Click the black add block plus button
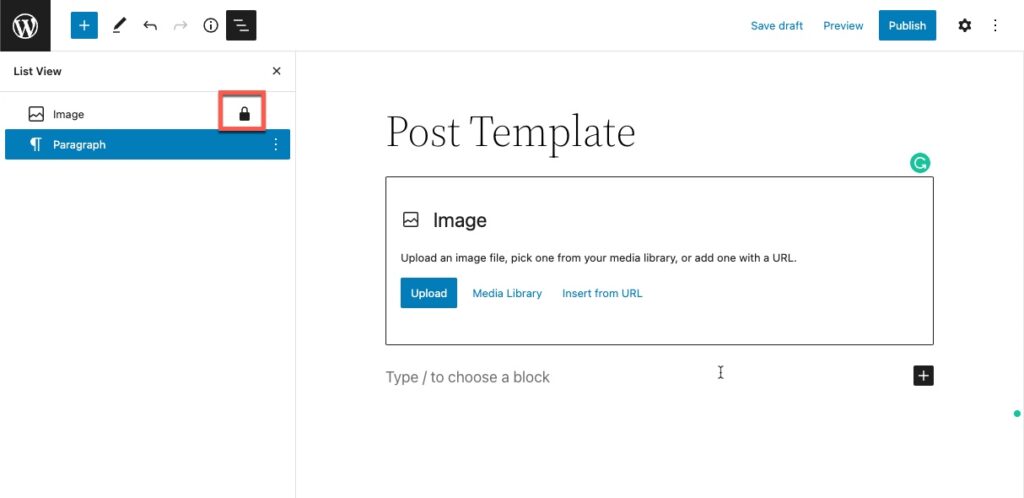The image size is (1024, 498). 923,376
